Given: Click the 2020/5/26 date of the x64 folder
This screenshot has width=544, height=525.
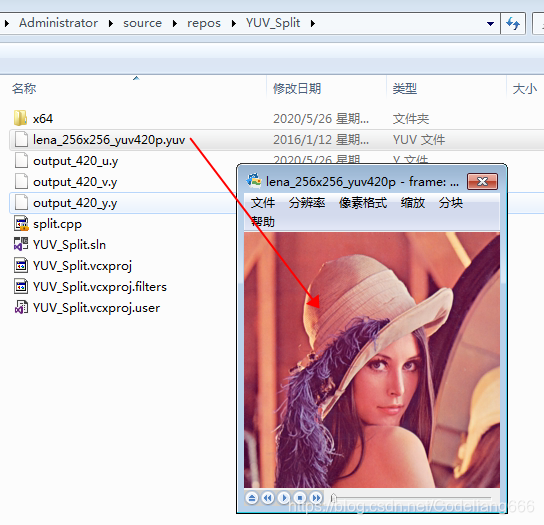Looking at the screenshot, I should (321, 119).
